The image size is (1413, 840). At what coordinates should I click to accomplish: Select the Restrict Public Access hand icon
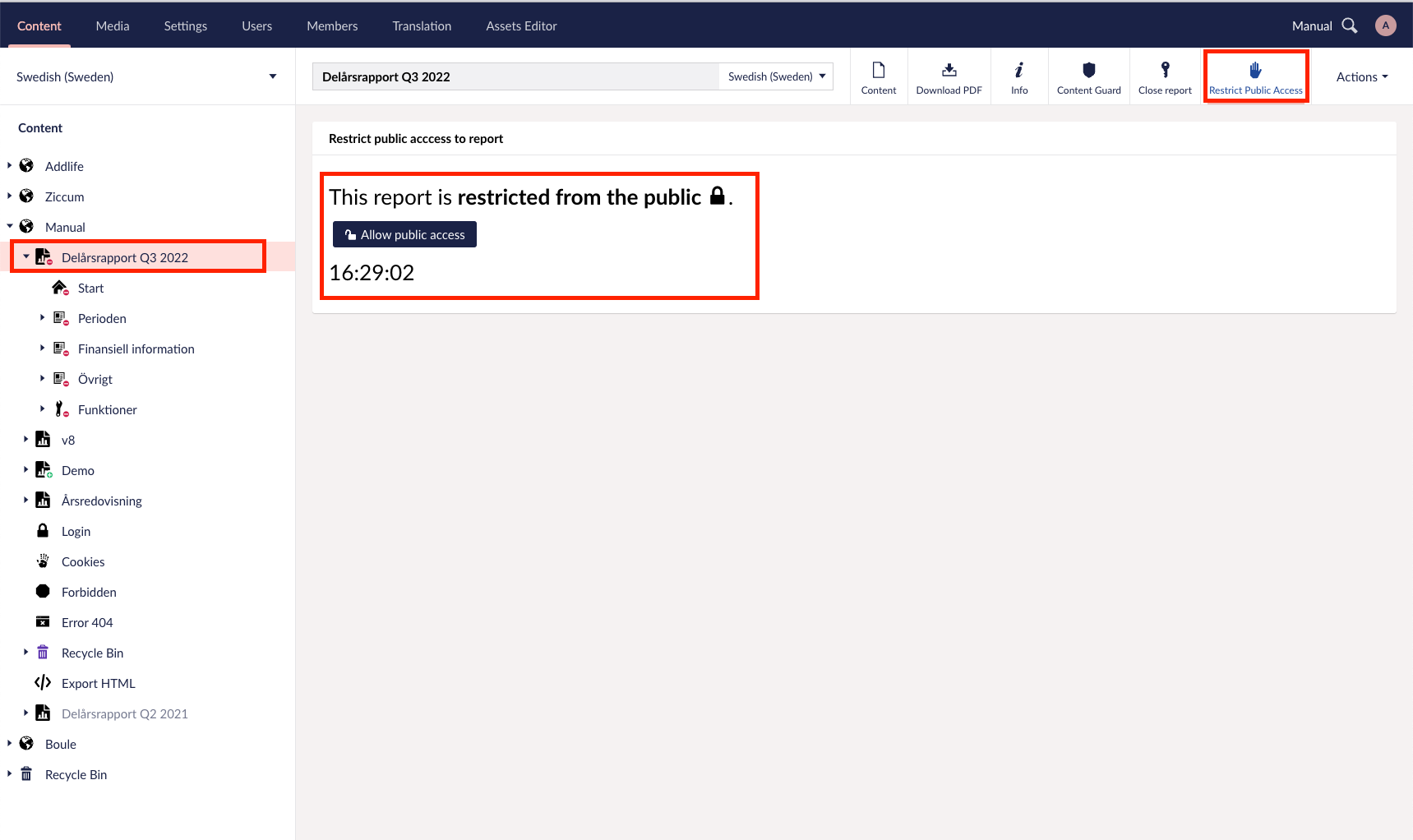[x=1255, y=71]
